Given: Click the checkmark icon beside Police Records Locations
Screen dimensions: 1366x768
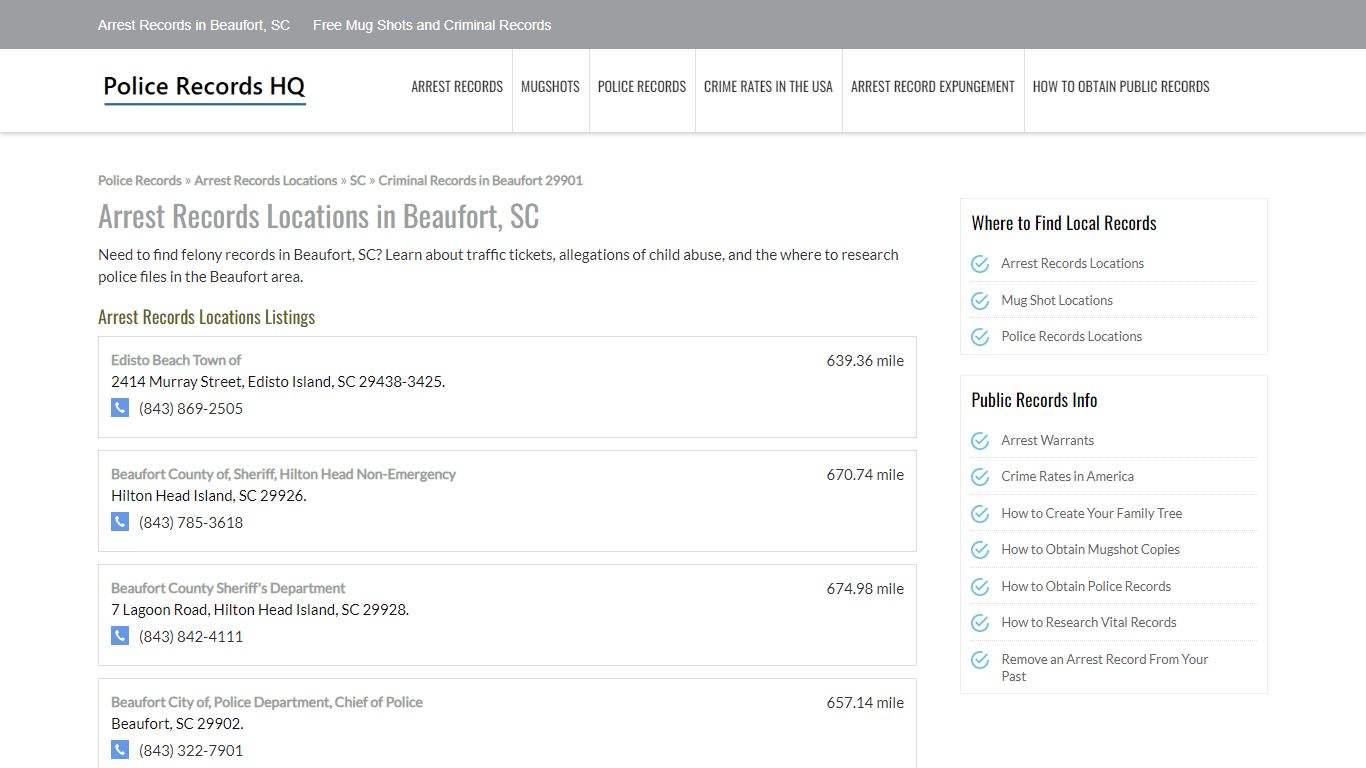Looking at the screenshot, I should coord(980,337).
